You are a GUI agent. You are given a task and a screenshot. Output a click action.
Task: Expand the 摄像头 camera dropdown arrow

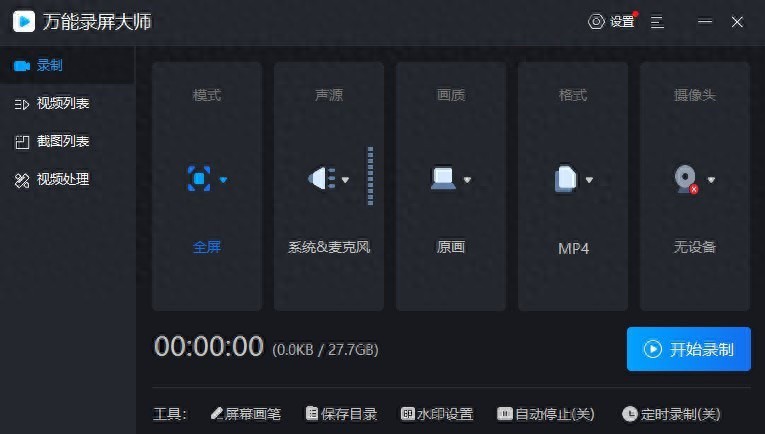(712, 180)
